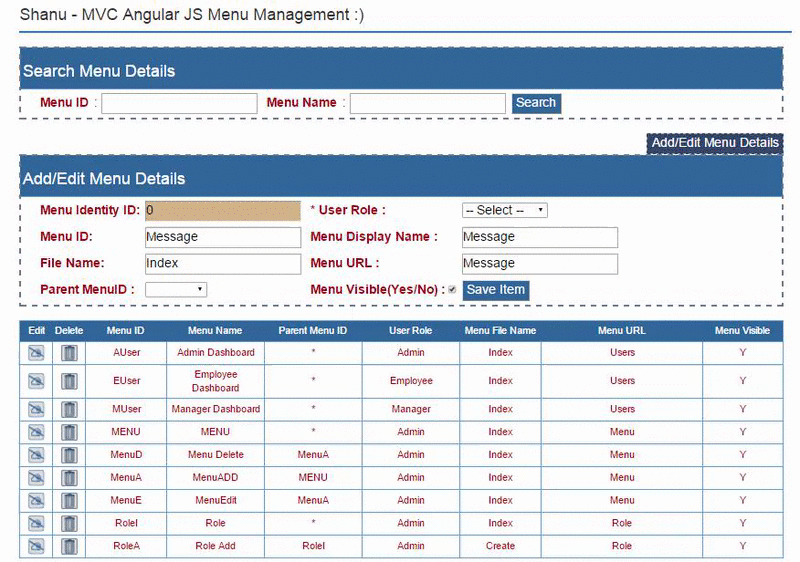
Task: Edit the MenuD Menu Delete row
Action: (x=36, y=454)
